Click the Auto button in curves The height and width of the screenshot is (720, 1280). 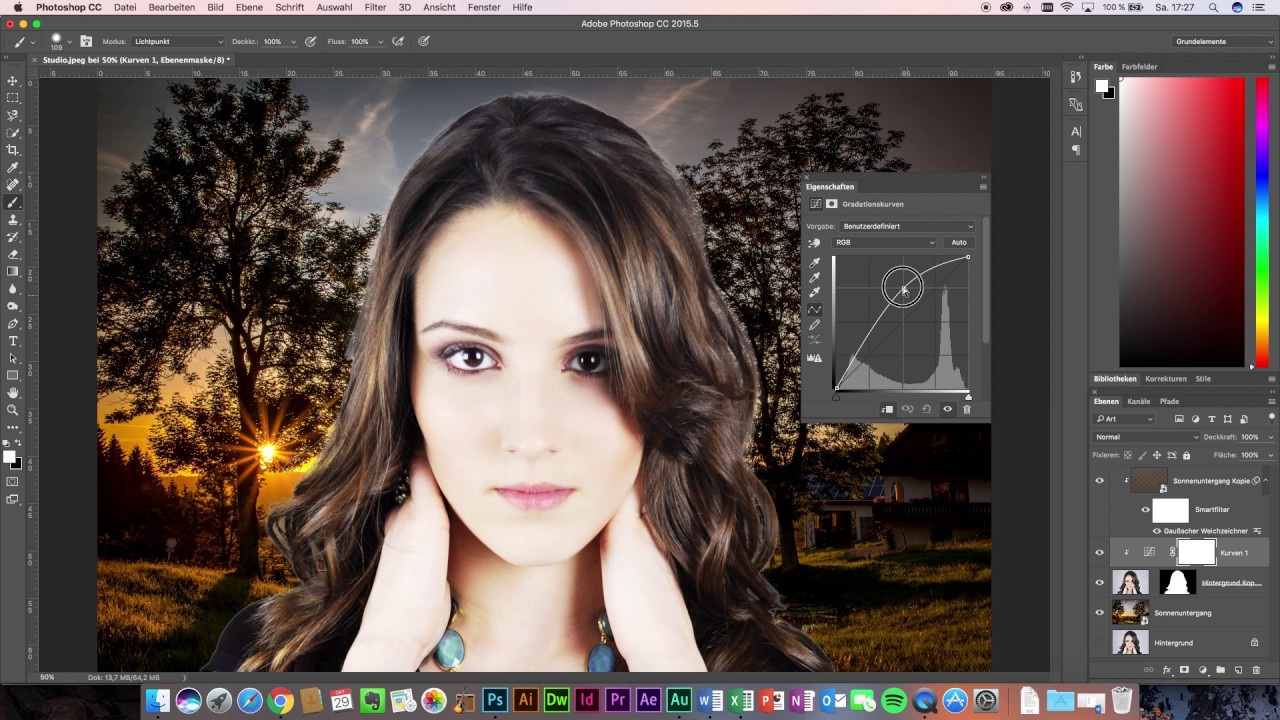point(959,242)
